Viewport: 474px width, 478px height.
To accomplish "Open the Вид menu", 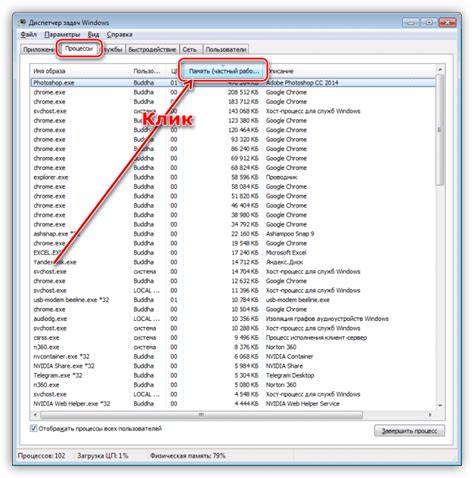I will (x=93, y=34).
